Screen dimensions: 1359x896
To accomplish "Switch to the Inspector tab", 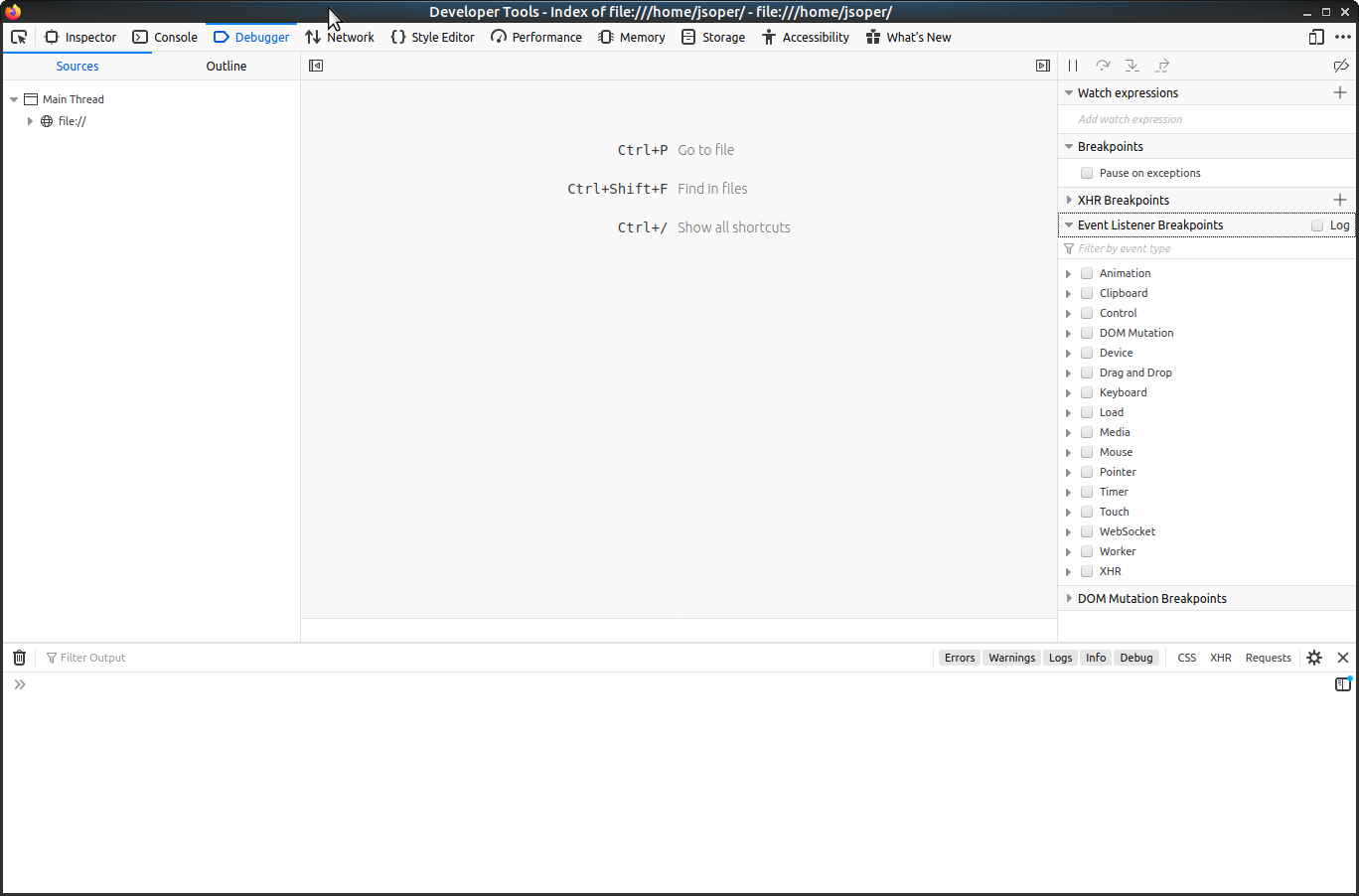I will point(80,37).
